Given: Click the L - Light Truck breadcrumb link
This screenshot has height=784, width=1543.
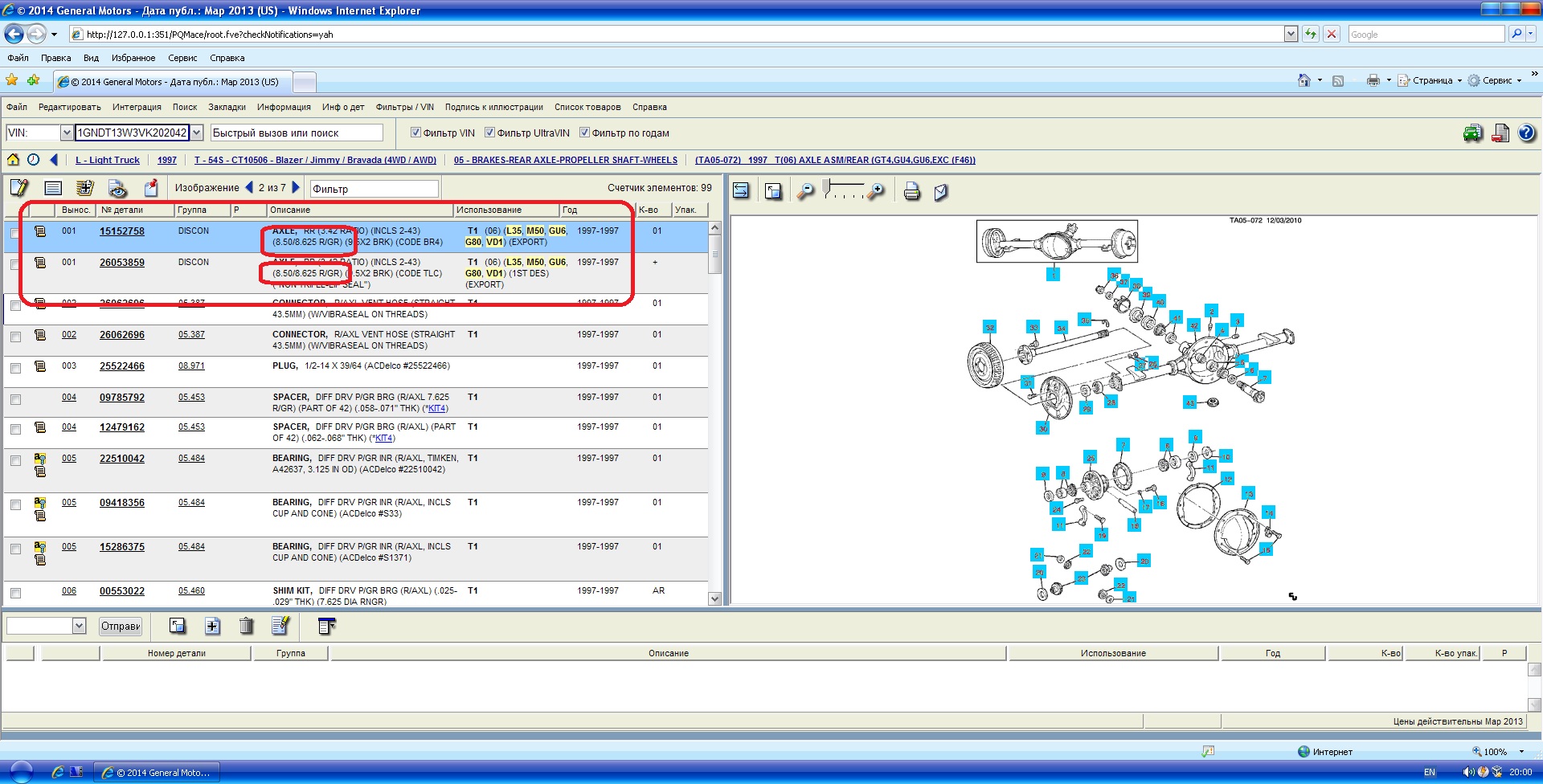Looking at the screenshot, I should 107,160.
